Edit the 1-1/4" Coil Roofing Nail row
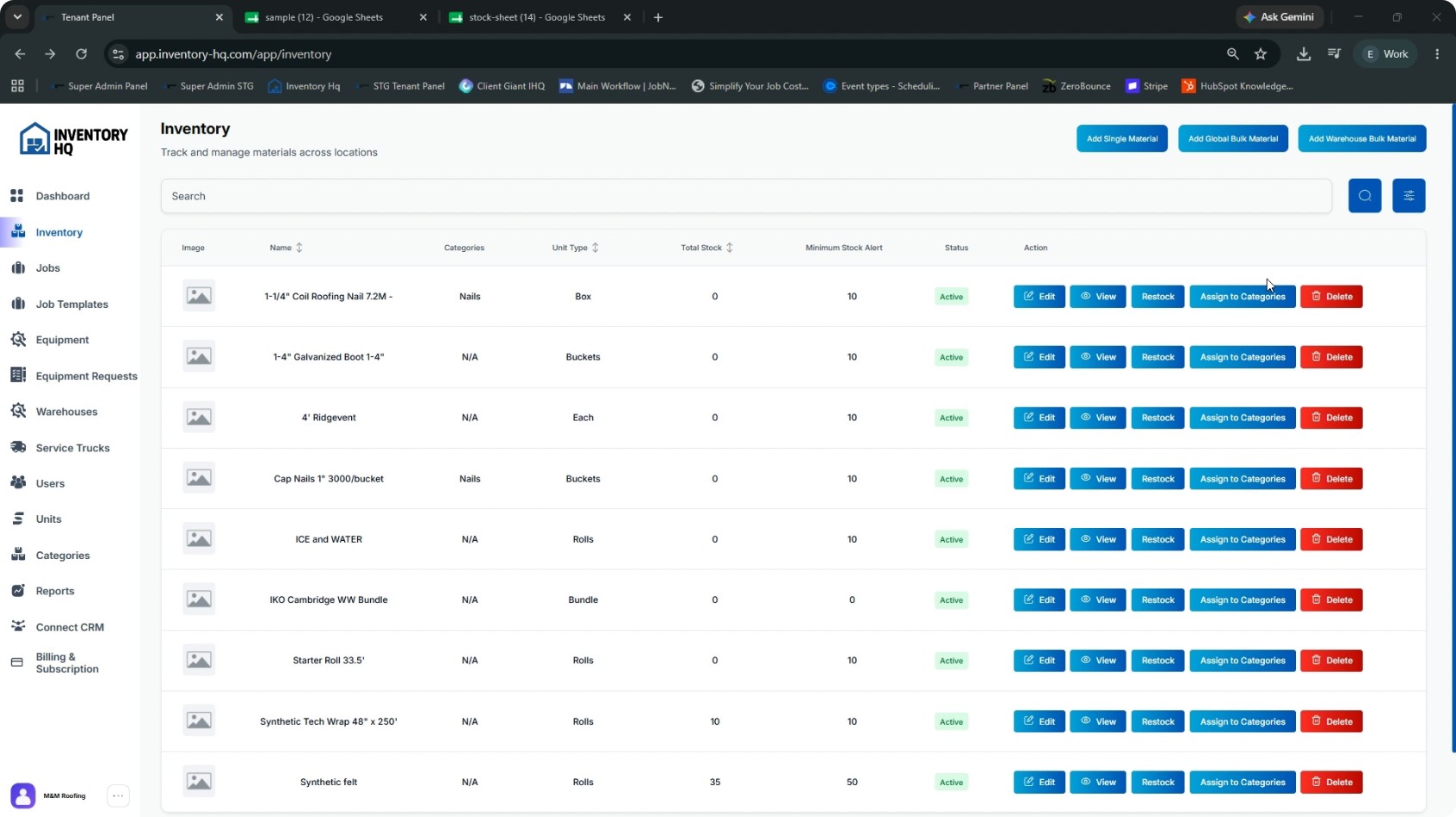 (1040, 297)
